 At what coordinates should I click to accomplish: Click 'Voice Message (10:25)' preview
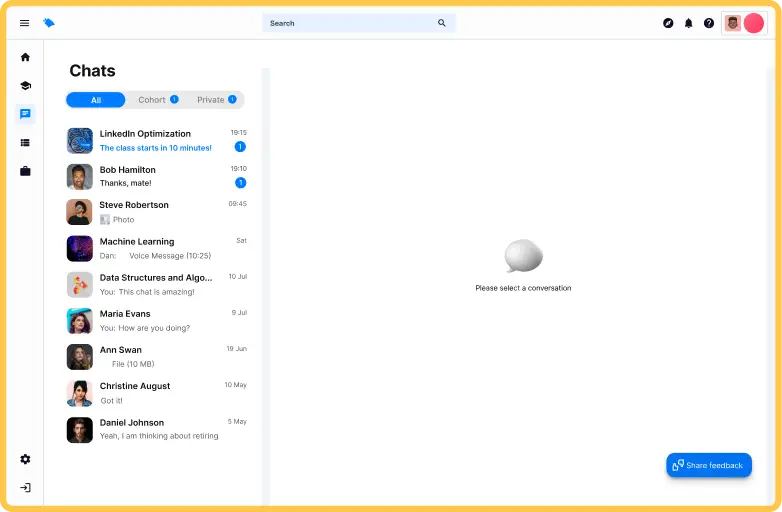coord(170,256)
